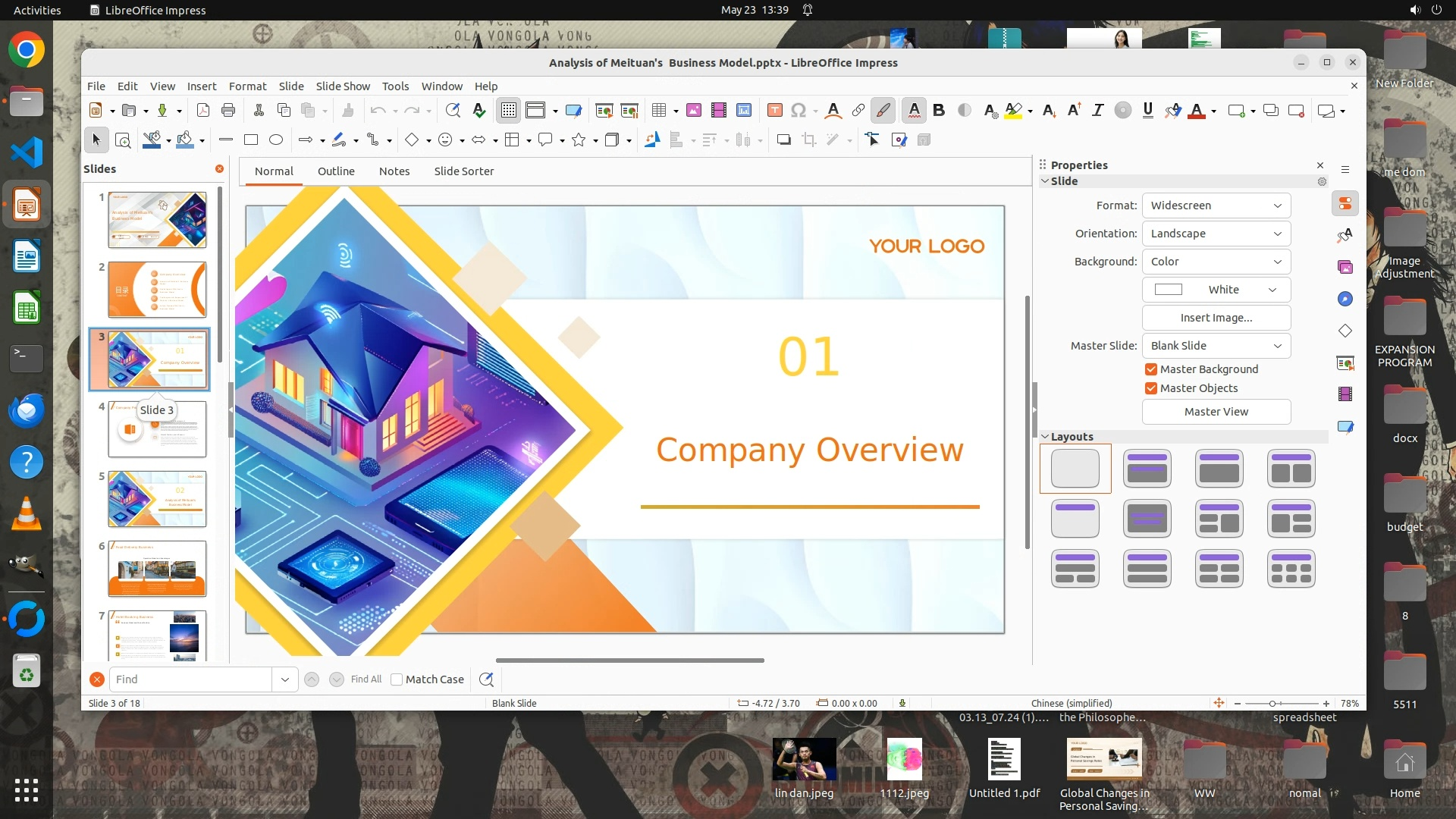Image resolution: width=1456 pixels, height=819 pixels.
Task: Enable the Match Case checkbox
Action: click(397, 679)
